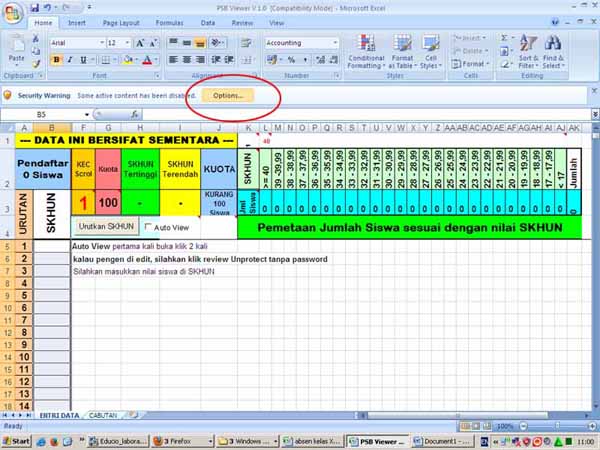Switch to the CABUTAN sheet tab

(104, 414)
